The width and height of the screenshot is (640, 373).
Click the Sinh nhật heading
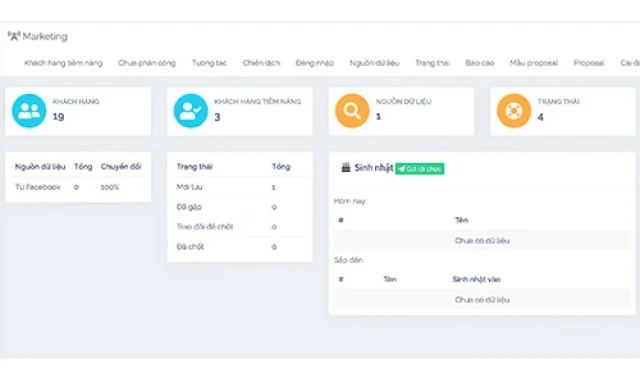[x=373, y=168]
